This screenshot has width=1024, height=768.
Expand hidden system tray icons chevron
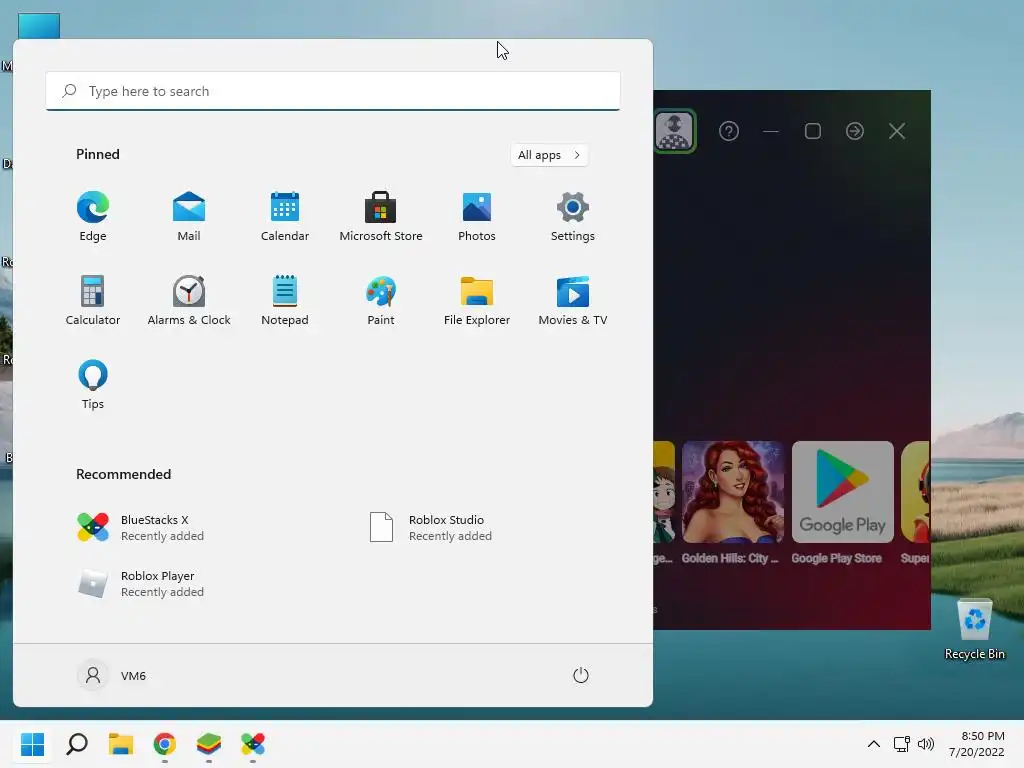(874, 744)
